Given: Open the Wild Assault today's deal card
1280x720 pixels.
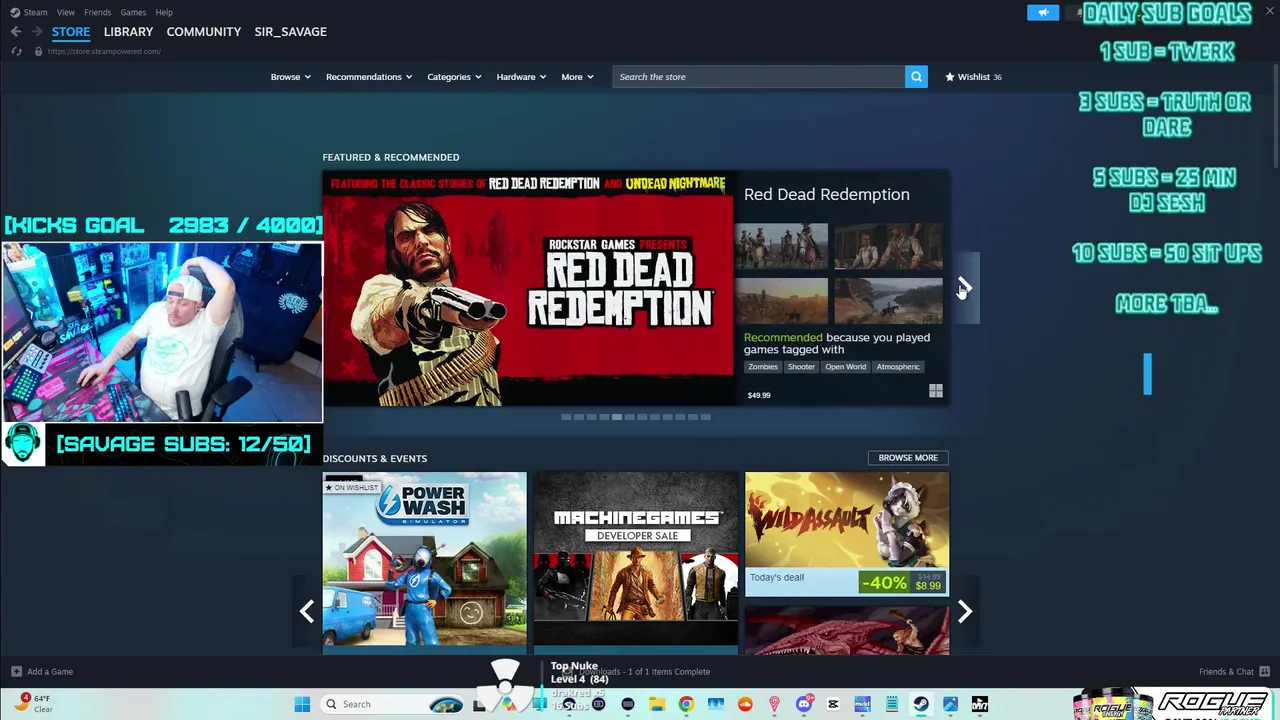Looking at the screenshot, I should (x=847, y=534).
